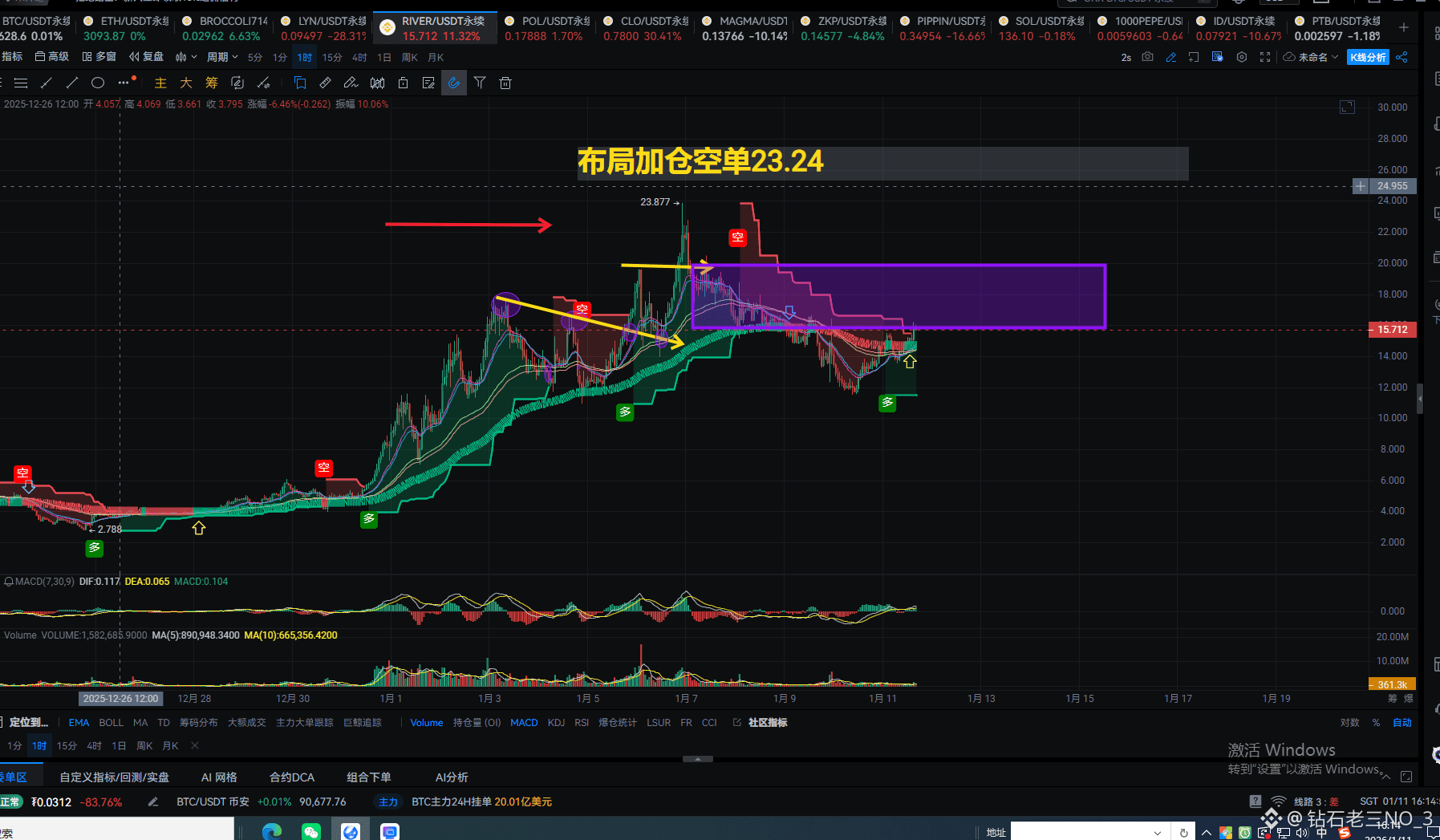
Task: Click the K线分析 button
Action: pos(1369,57)
